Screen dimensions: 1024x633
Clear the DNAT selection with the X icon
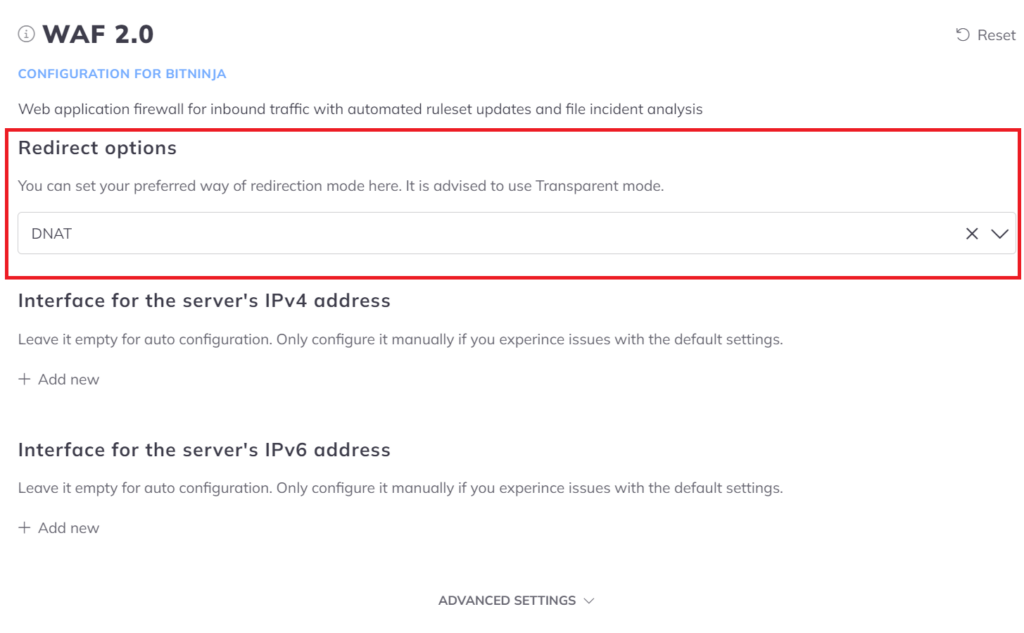tap(972, 234)
